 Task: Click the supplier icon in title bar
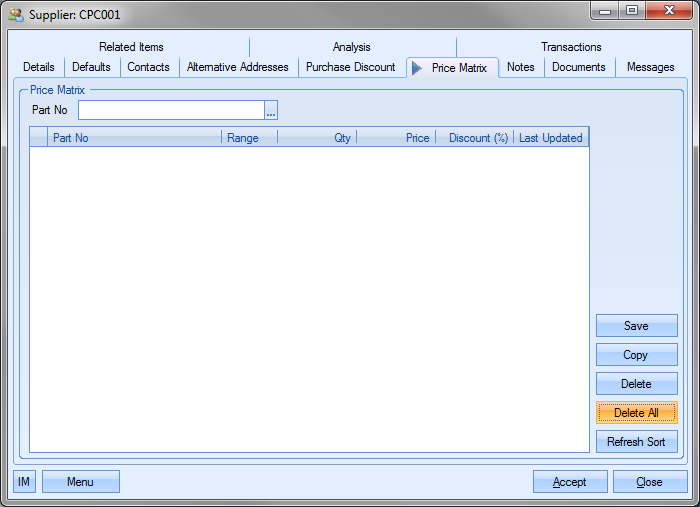[x=16, y=15]
